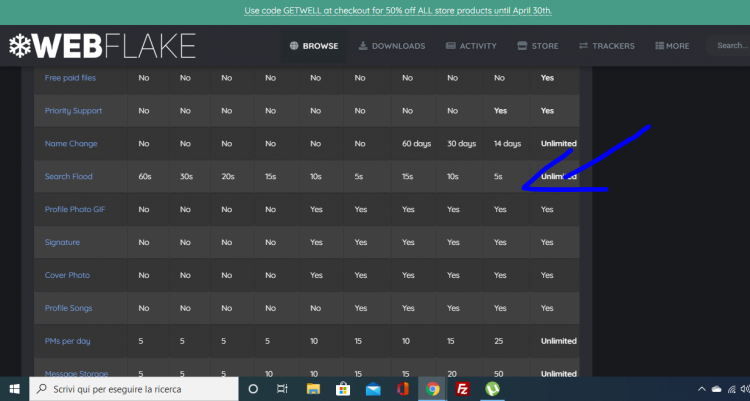This screenshot has height=401, width=750.
Task: Expand the system tray hidden icons
Action: [700, 388]
